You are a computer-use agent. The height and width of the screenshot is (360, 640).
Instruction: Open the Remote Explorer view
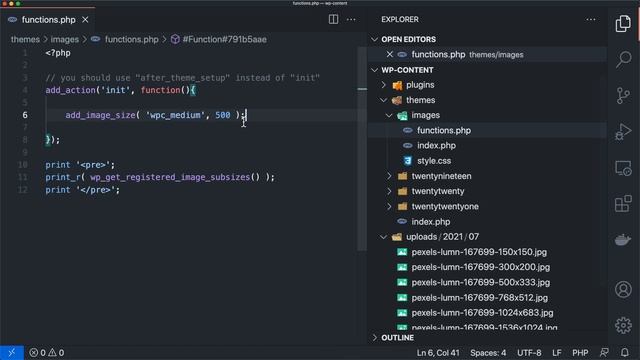coord(623,168)
